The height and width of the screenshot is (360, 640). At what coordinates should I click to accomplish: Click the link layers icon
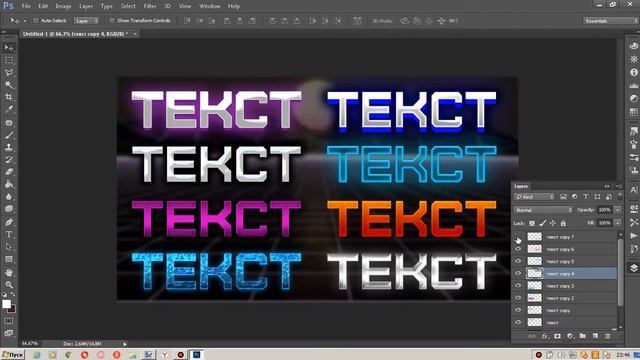click(531, 336)
